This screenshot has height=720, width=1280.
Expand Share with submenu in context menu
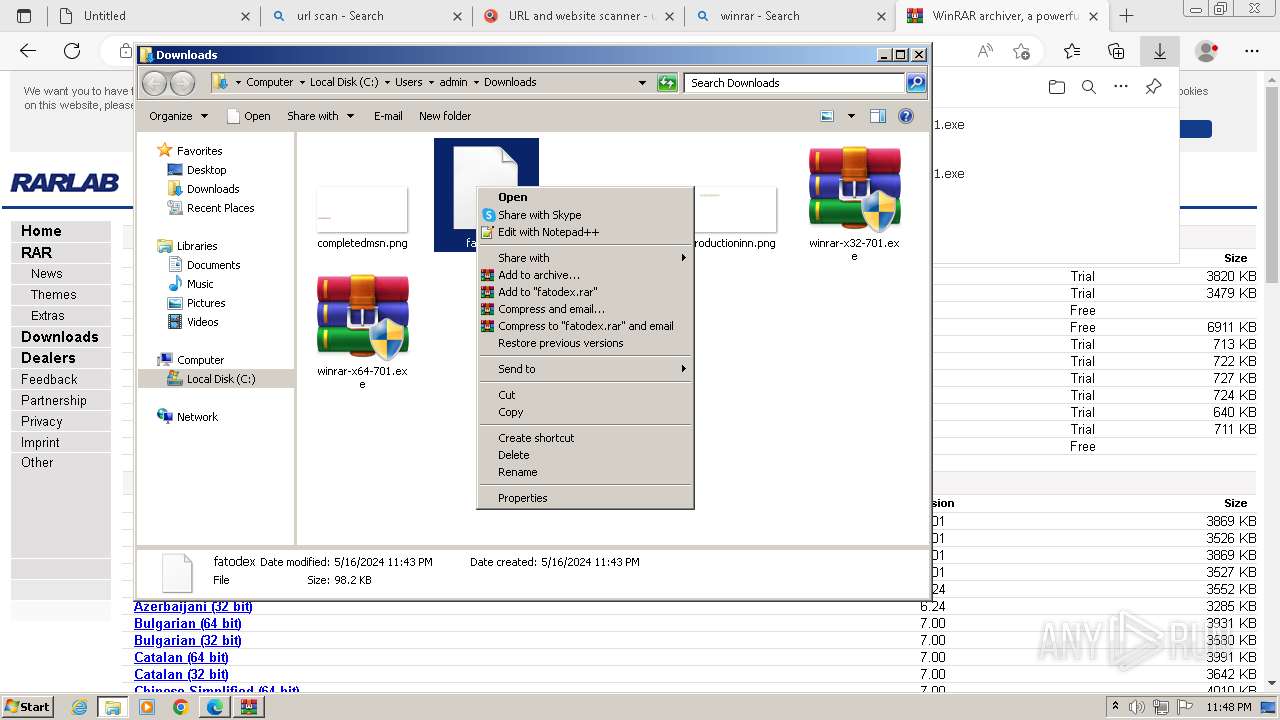(x=585, y=258)
